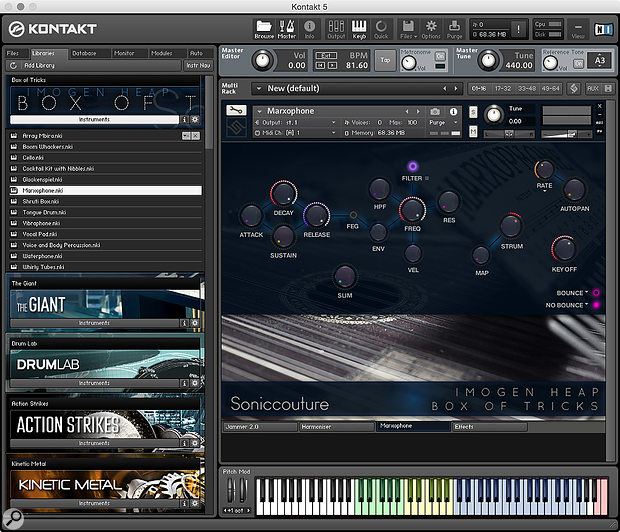Switch to the Database tab
The image size is (620, 532).
click(x=84, y=53)
